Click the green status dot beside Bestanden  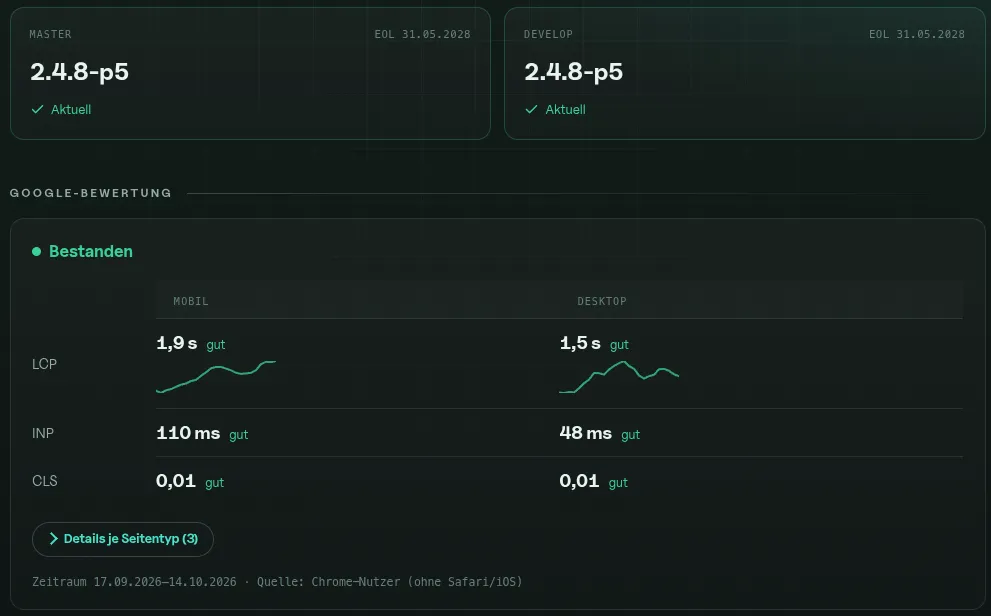coord(37,251)
